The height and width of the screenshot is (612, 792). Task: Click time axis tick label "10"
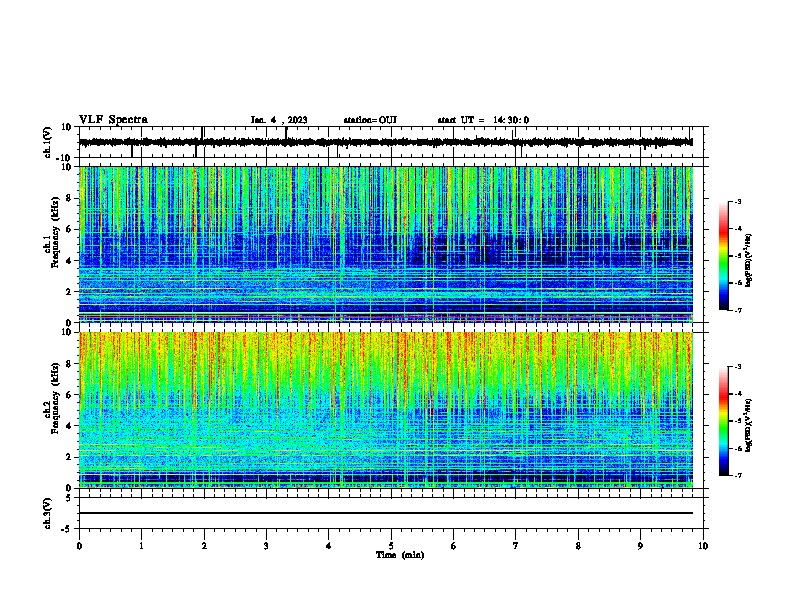tap(703, 546)
